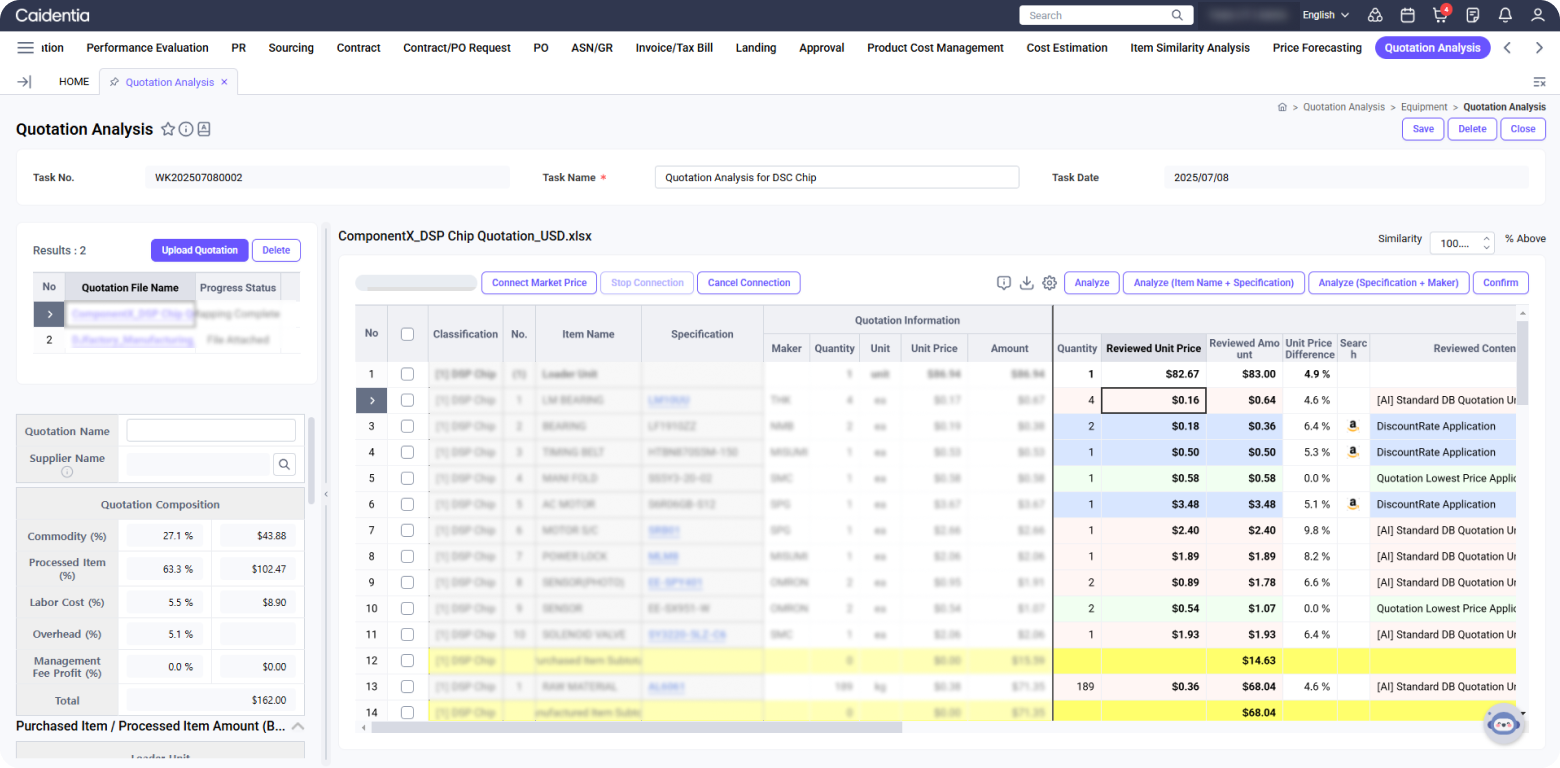1560x768 pixels.
Task: Open the calendar icon in header
Action: [x=1407, y=15]
